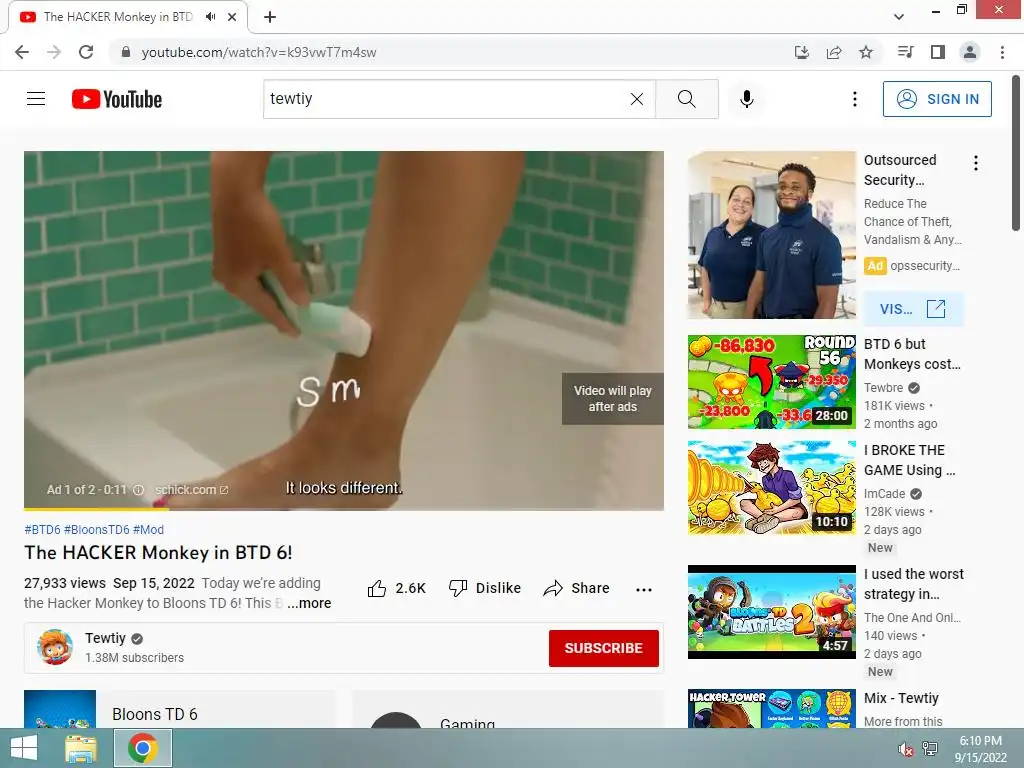Open media controls icon in toolbar
Viewport: 1024px width, 768px height.
point(905,52)
